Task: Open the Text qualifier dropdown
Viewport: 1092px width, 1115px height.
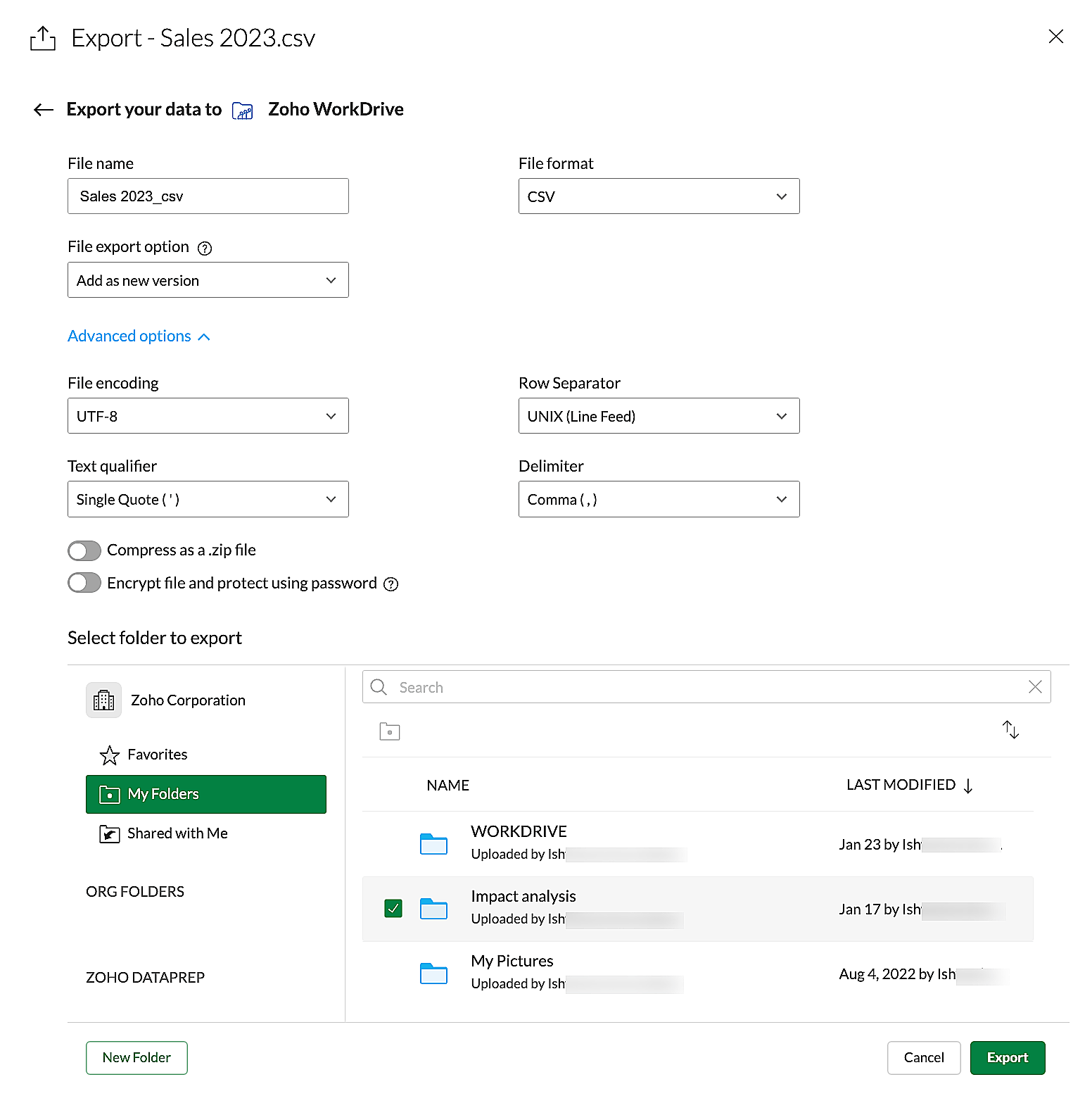Action: pos(208,499)
